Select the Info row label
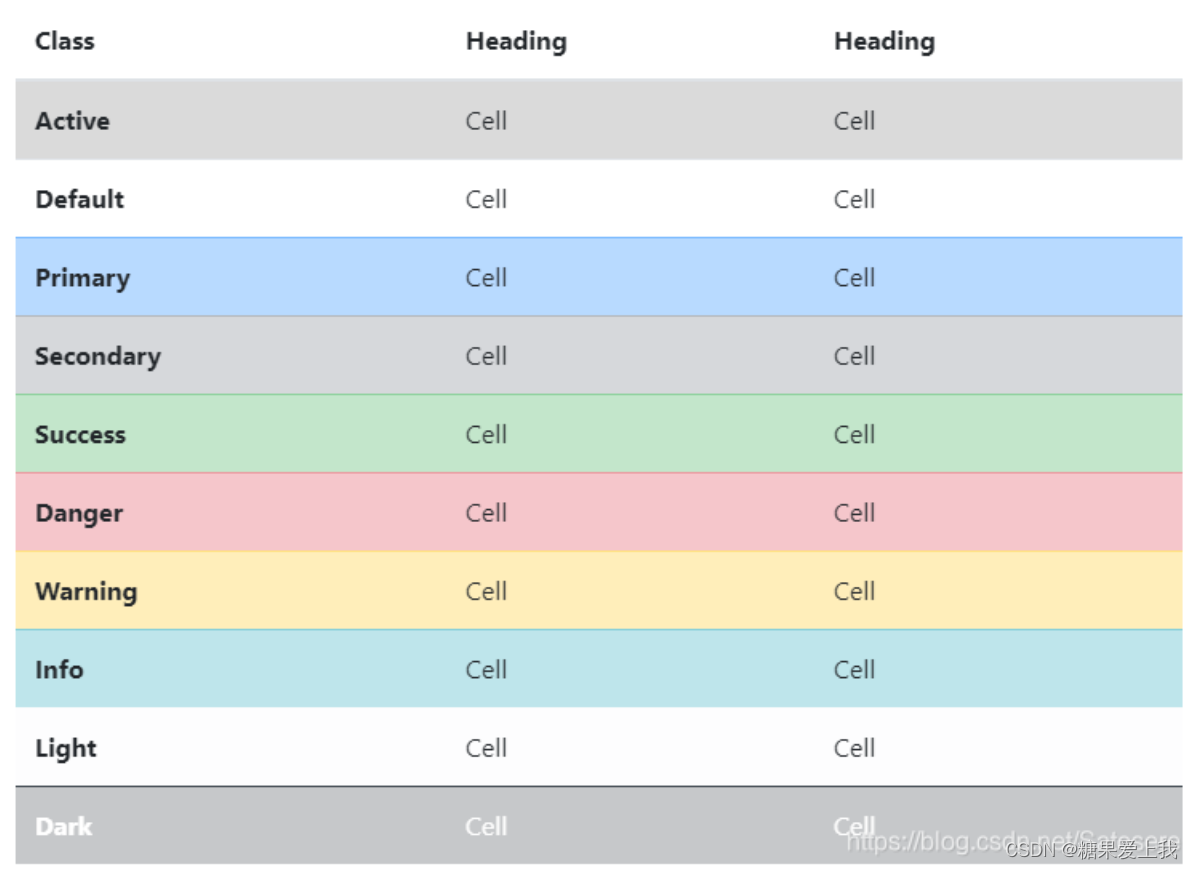The width and height of the screenshot is (1193, 869). (x=59, y=670)
